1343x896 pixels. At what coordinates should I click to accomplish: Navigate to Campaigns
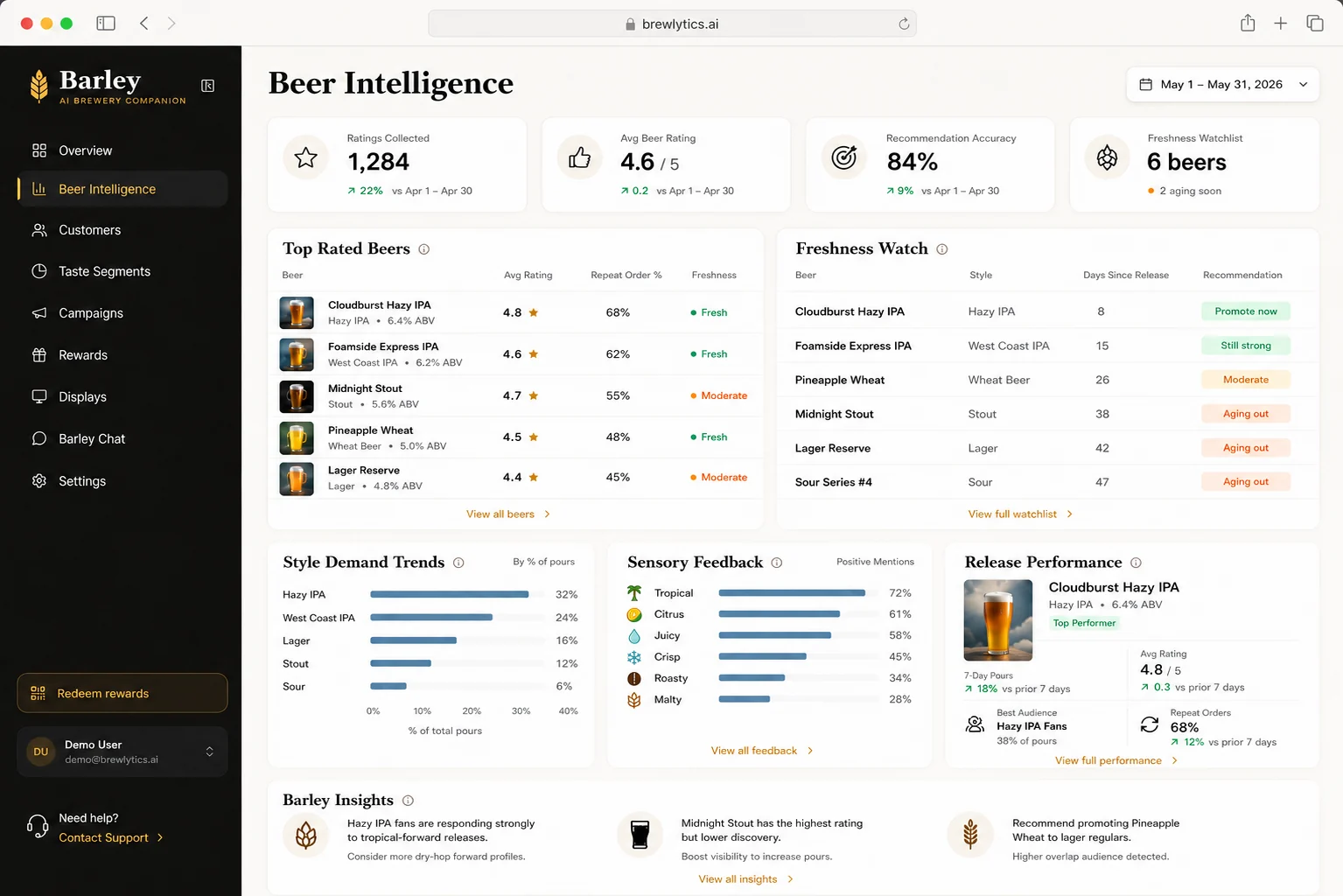click(x=122, y=313)
